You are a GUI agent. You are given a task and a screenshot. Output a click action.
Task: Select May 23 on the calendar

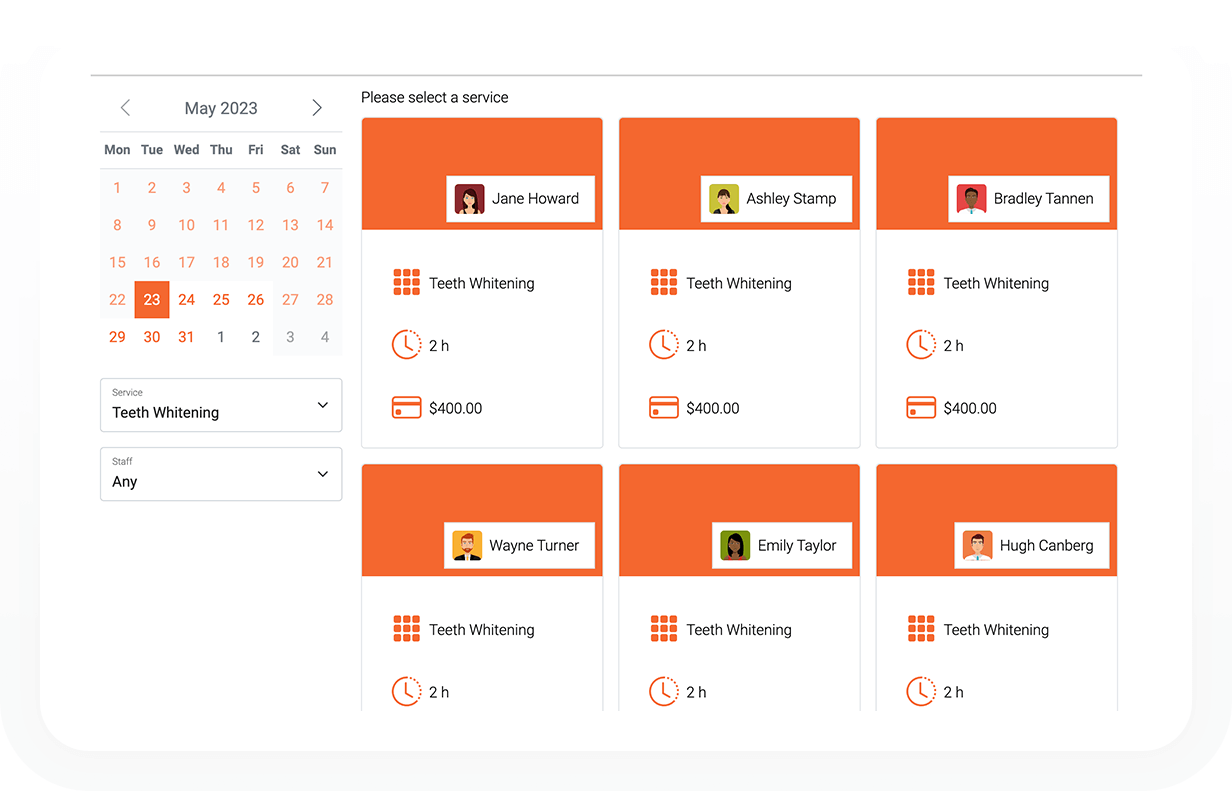click(x=152, y=300)
